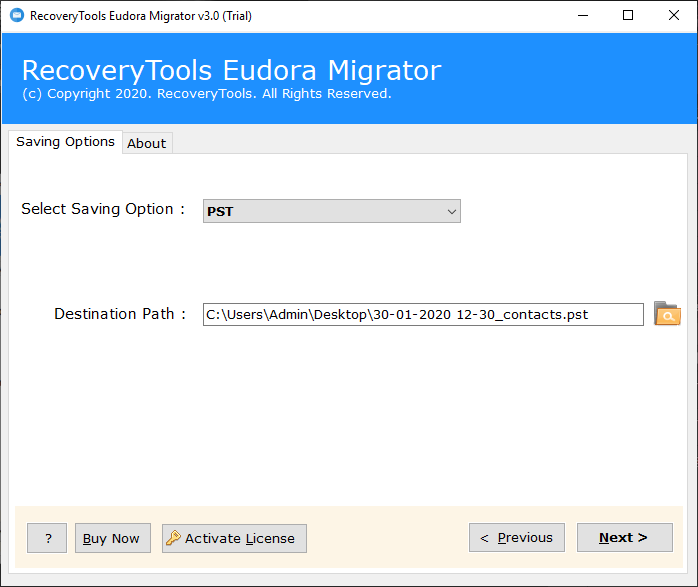
Task: Minimize the Eudora Migrator window
Action: [583, 16]
